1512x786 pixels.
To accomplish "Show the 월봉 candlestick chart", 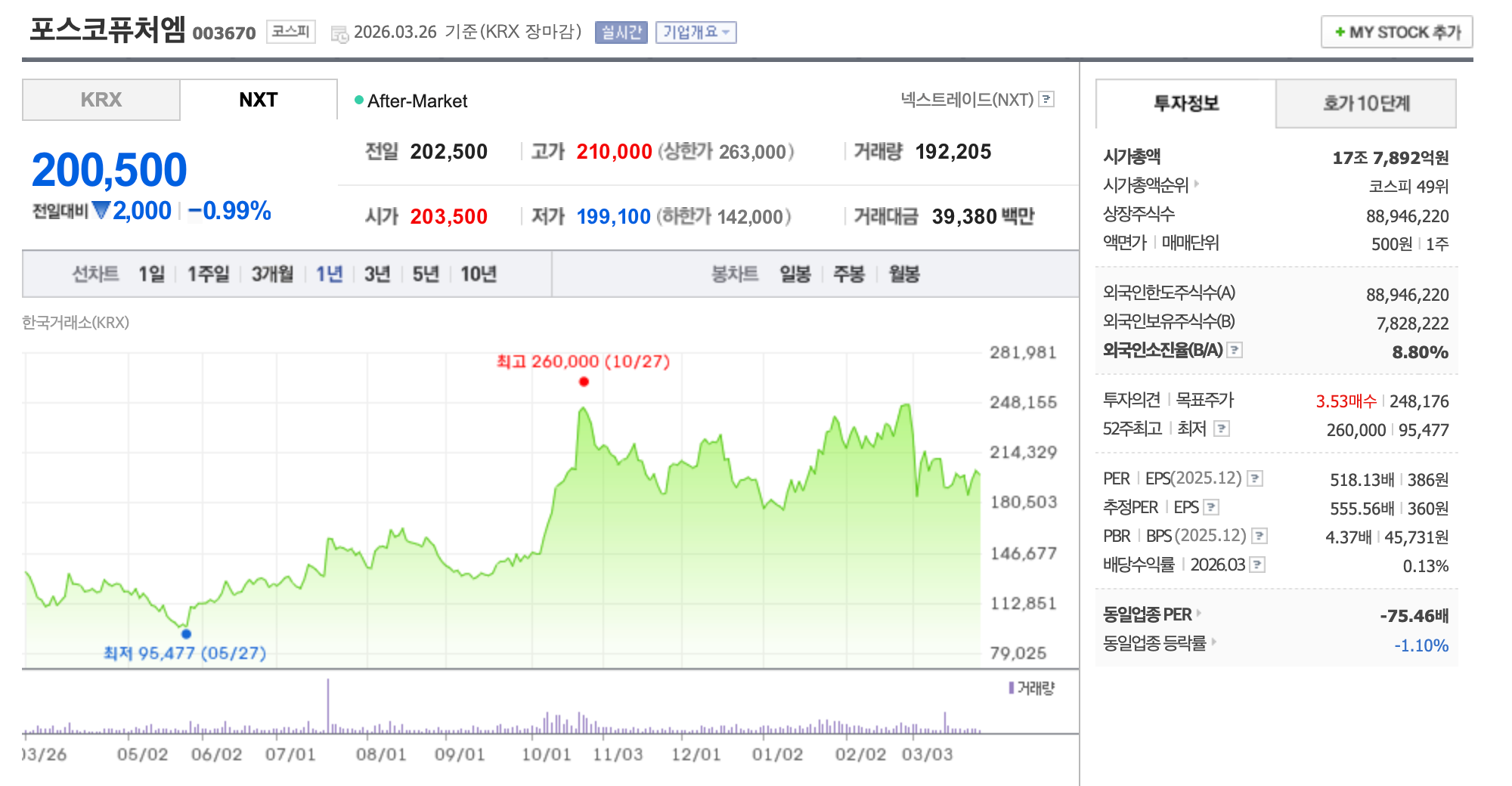I will 904,274.
